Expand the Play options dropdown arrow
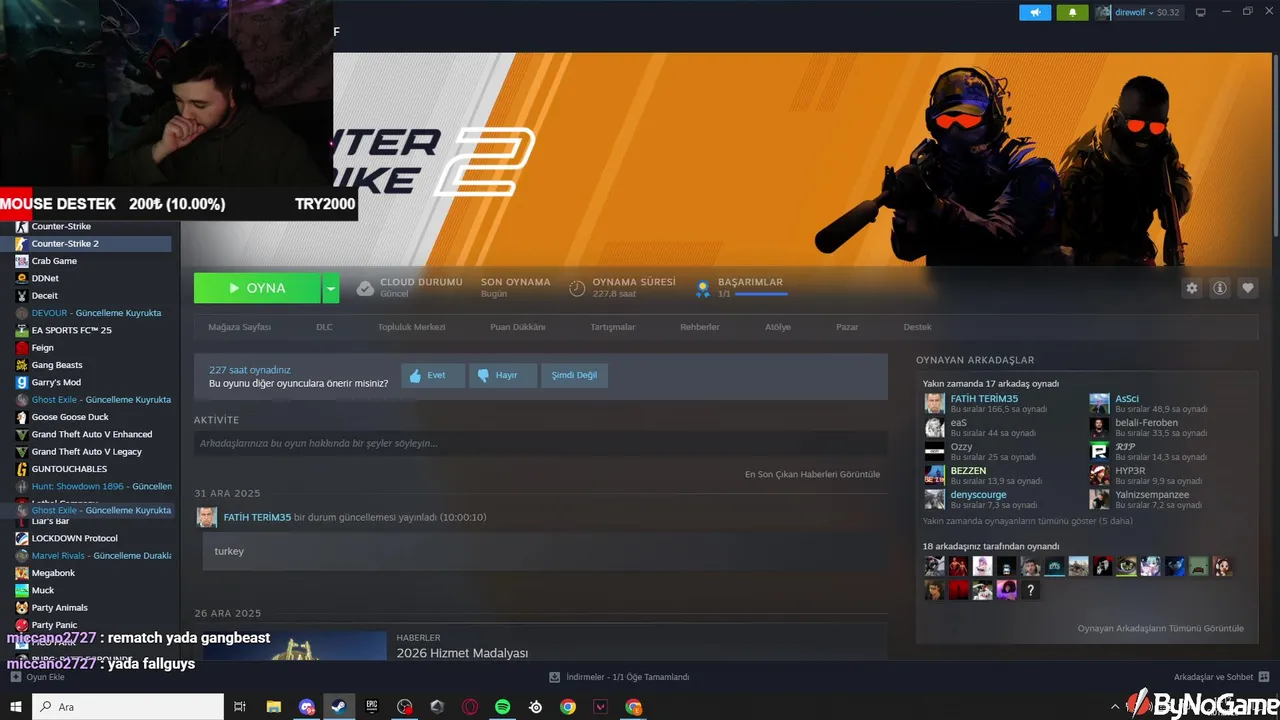The width and height of the screenshot is (1280, 720). coord(331,288)
